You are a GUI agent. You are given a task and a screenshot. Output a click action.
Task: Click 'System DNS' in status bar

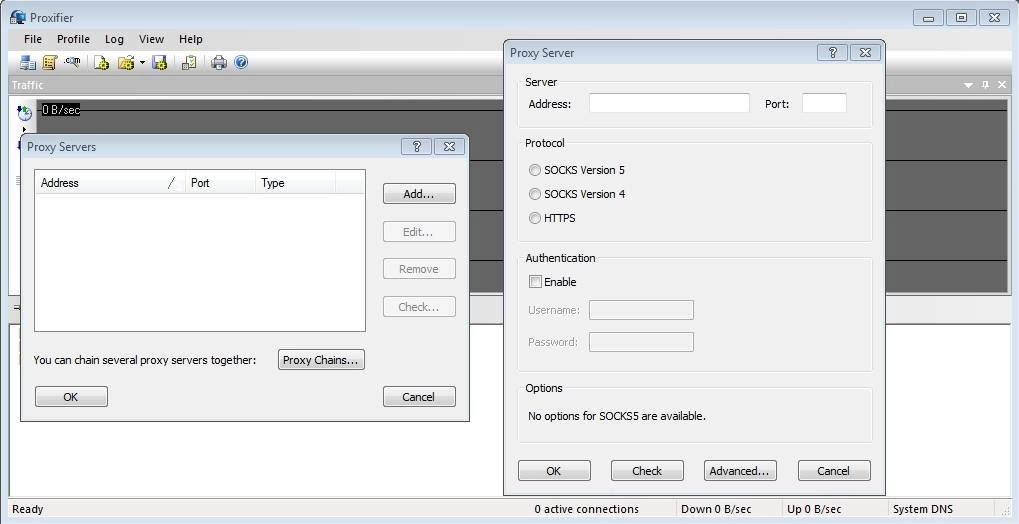[923, 510]
